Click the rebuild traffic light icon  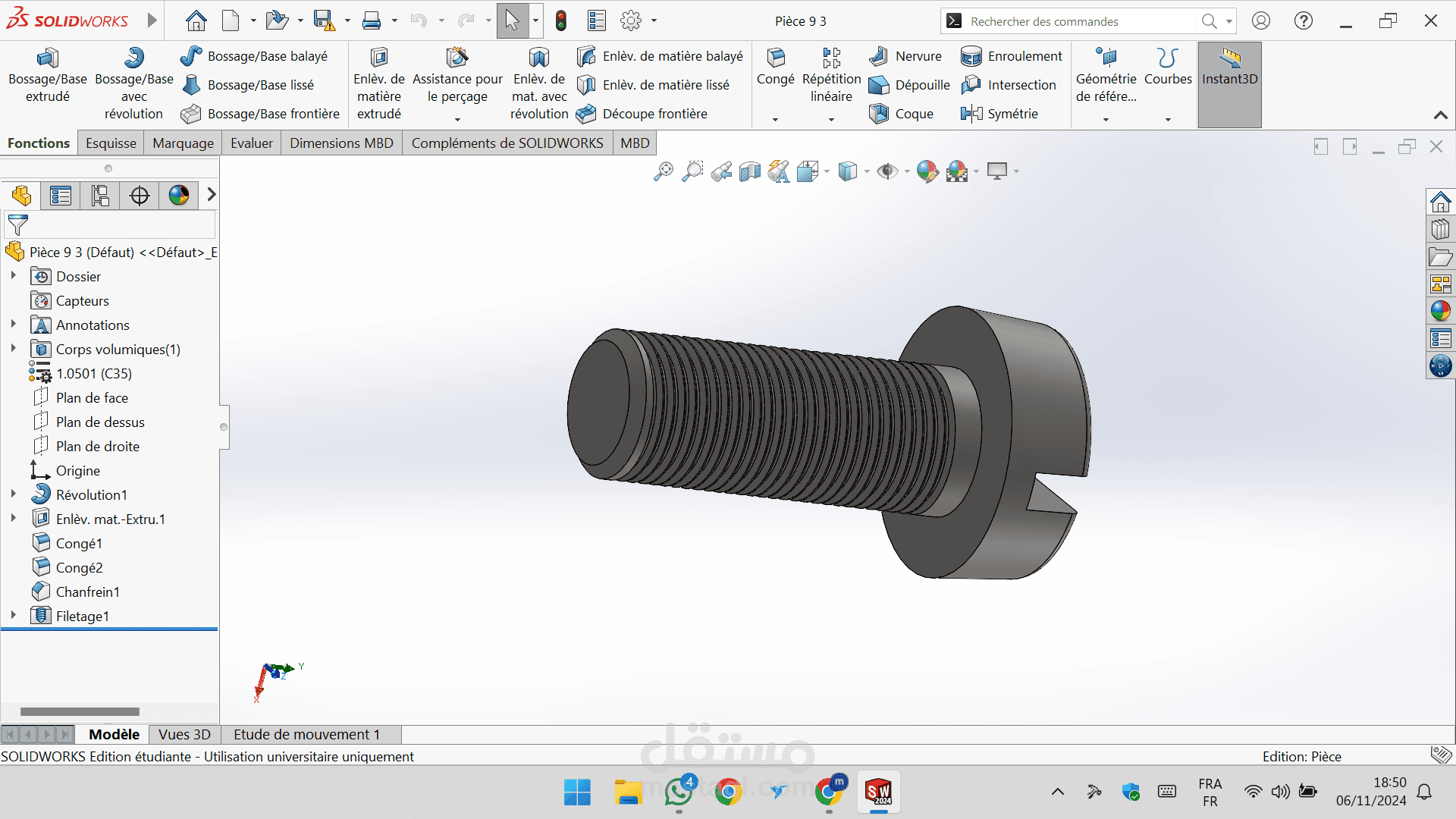561,20
